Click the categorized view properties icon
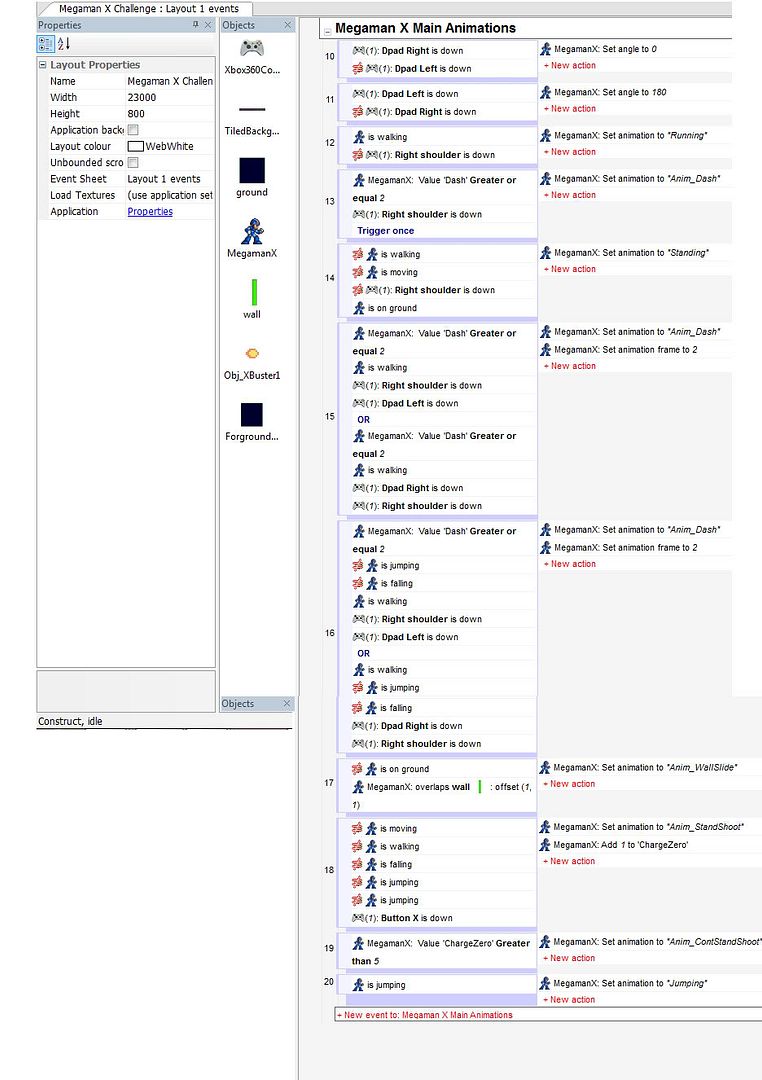762x1080 pixels. point(45,44)
